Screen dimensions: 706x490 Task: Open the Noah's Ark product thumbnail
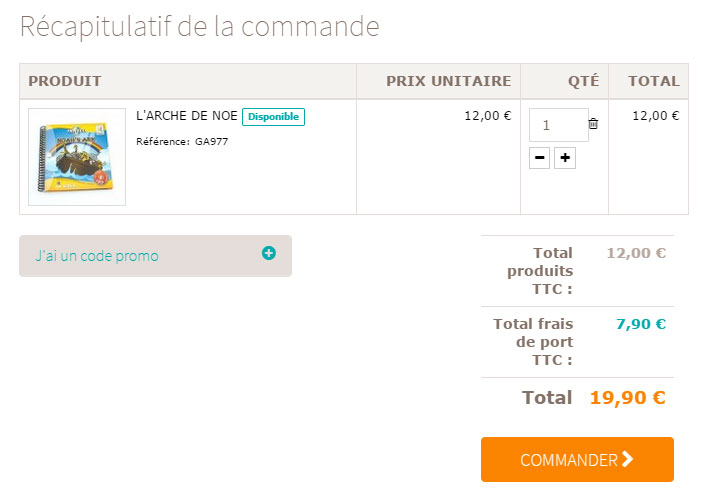[77, 157]
